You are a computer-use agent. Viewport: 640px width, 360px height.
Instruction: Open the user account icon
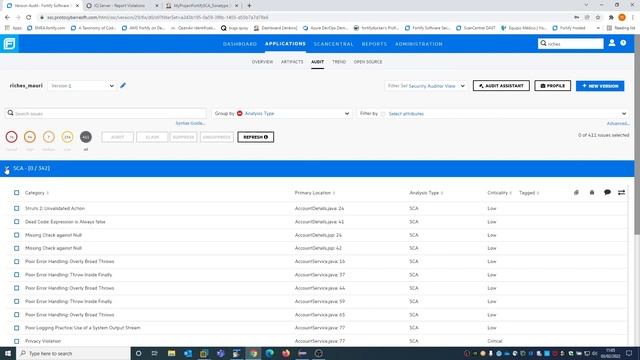coord(611,43)
